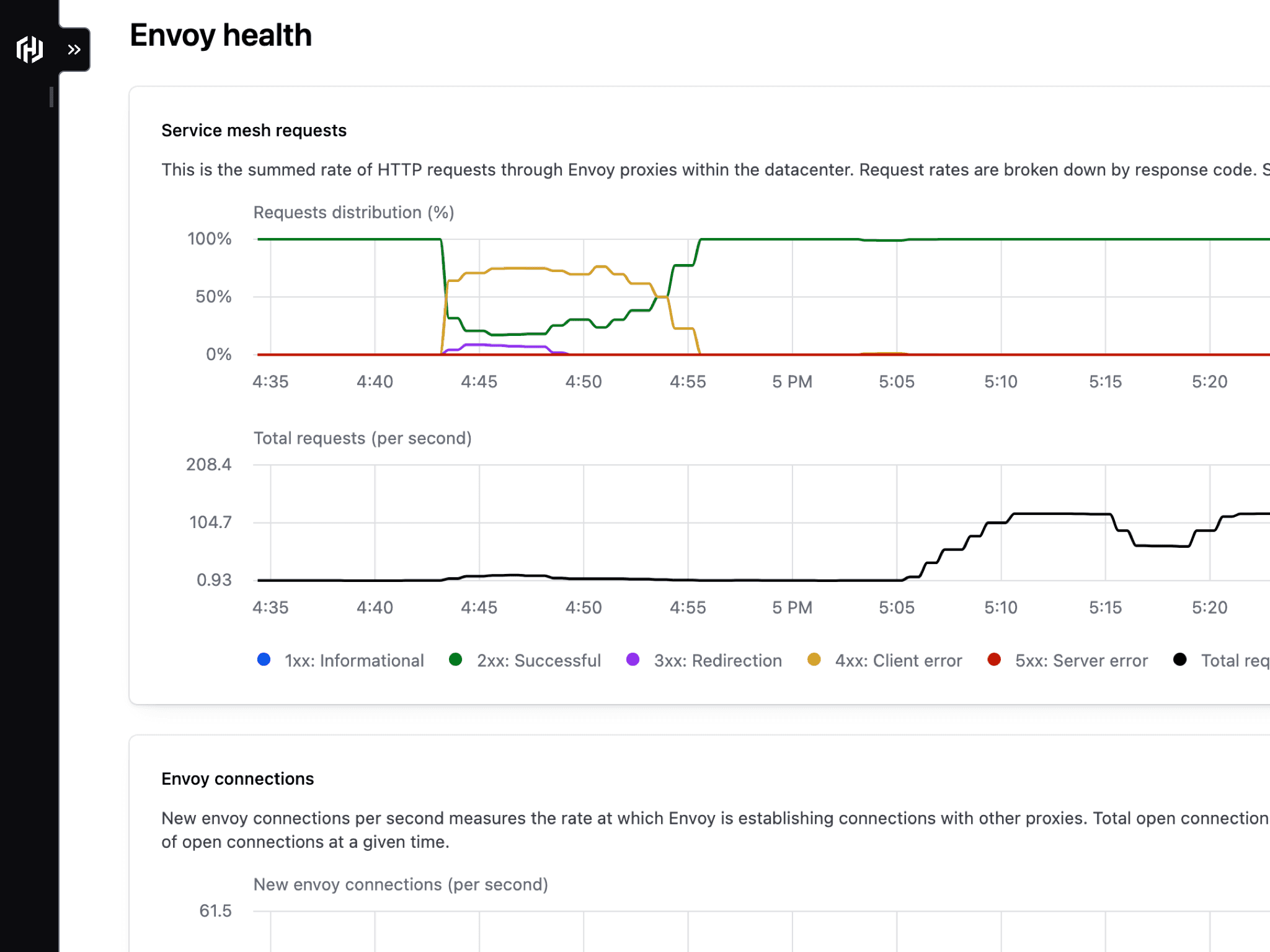The image size is (1270, 952).
Task: Click the 'Envoy connections' section title
Action: point(238,779)
